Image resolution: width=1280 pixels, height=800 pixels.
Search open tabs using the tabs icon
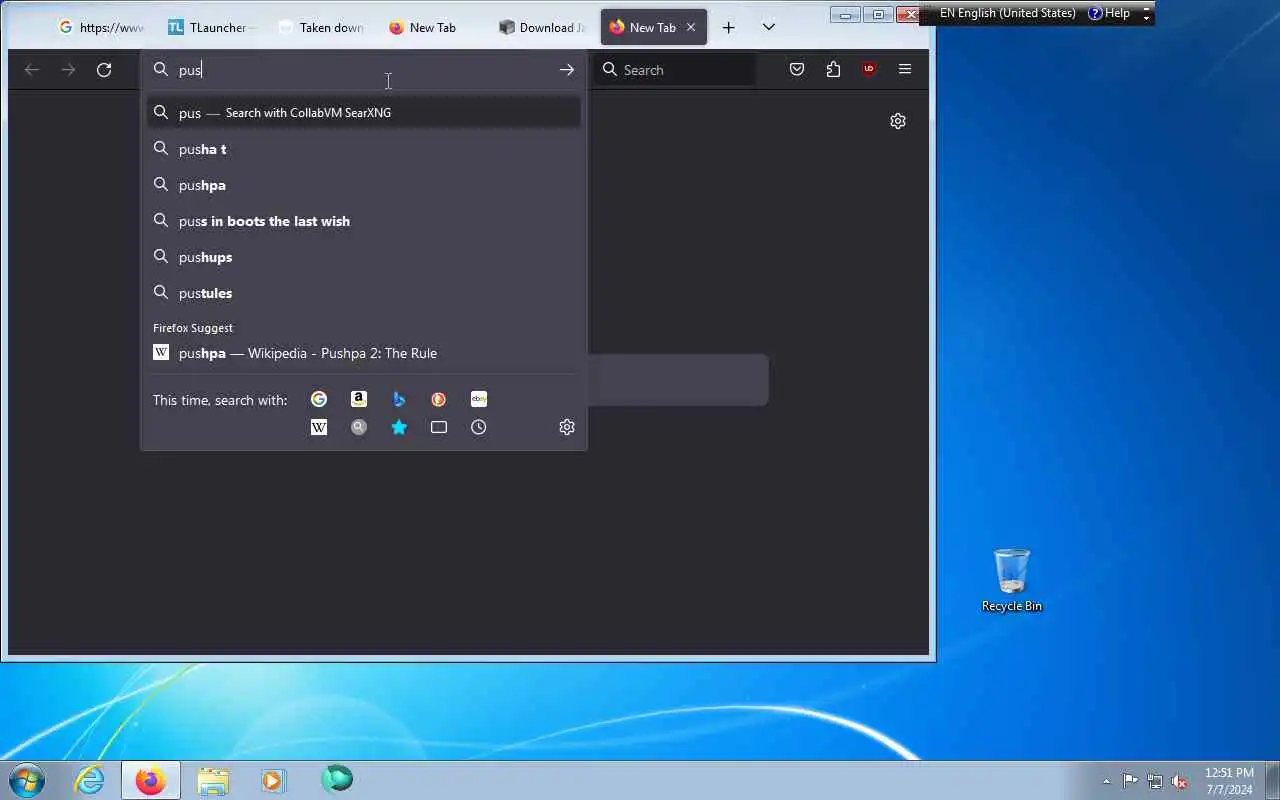[x=439, y=427]
